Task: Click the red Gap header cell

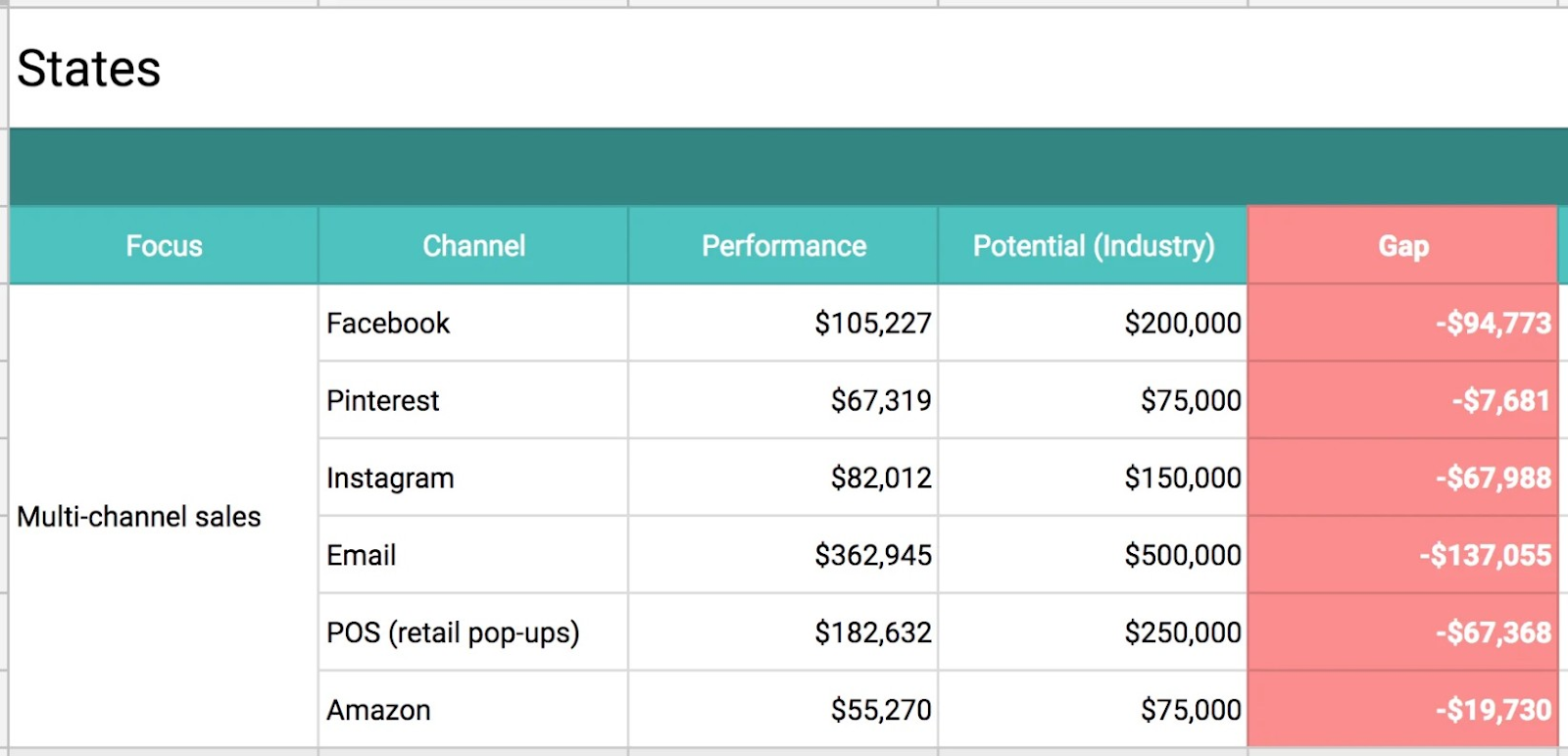Action: click(x=1402, y=245)
